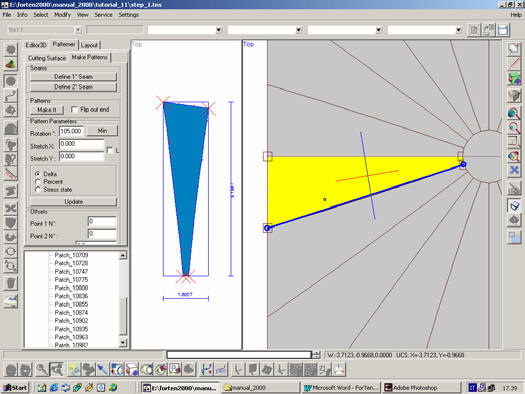Viewport: 525px width, 394px height.
Task: Open the File menu
Action: 7,15
